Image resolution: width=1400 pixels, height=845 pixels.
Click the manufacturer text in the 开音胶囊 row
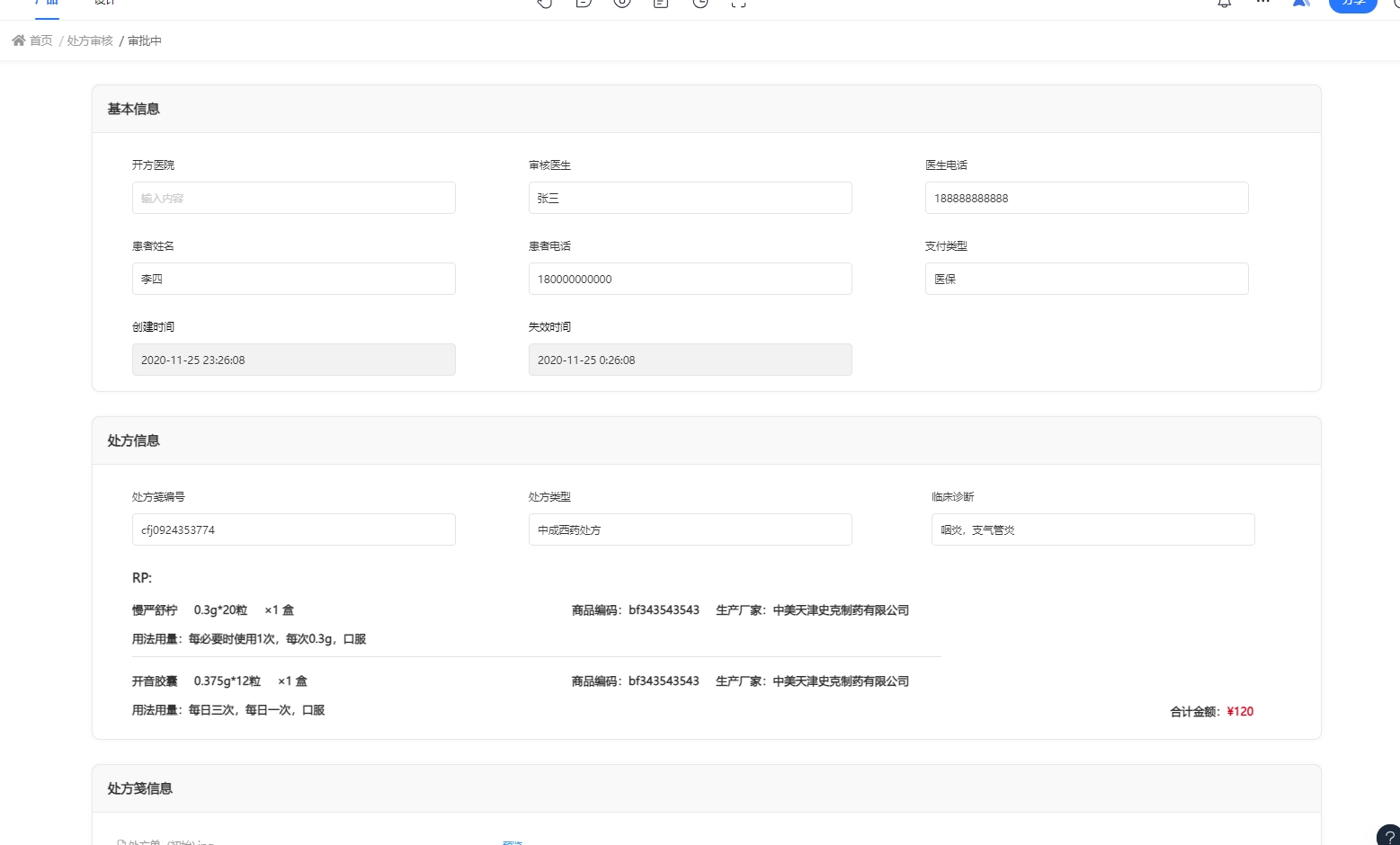812,681
